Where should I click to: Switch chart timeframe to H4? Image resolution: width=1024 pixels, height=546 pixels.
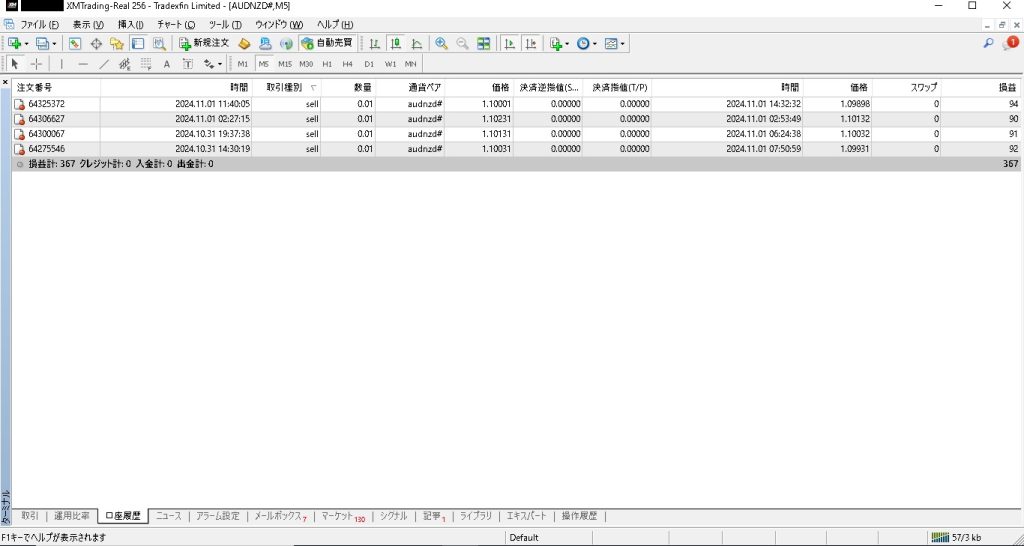tap(347, 64)
